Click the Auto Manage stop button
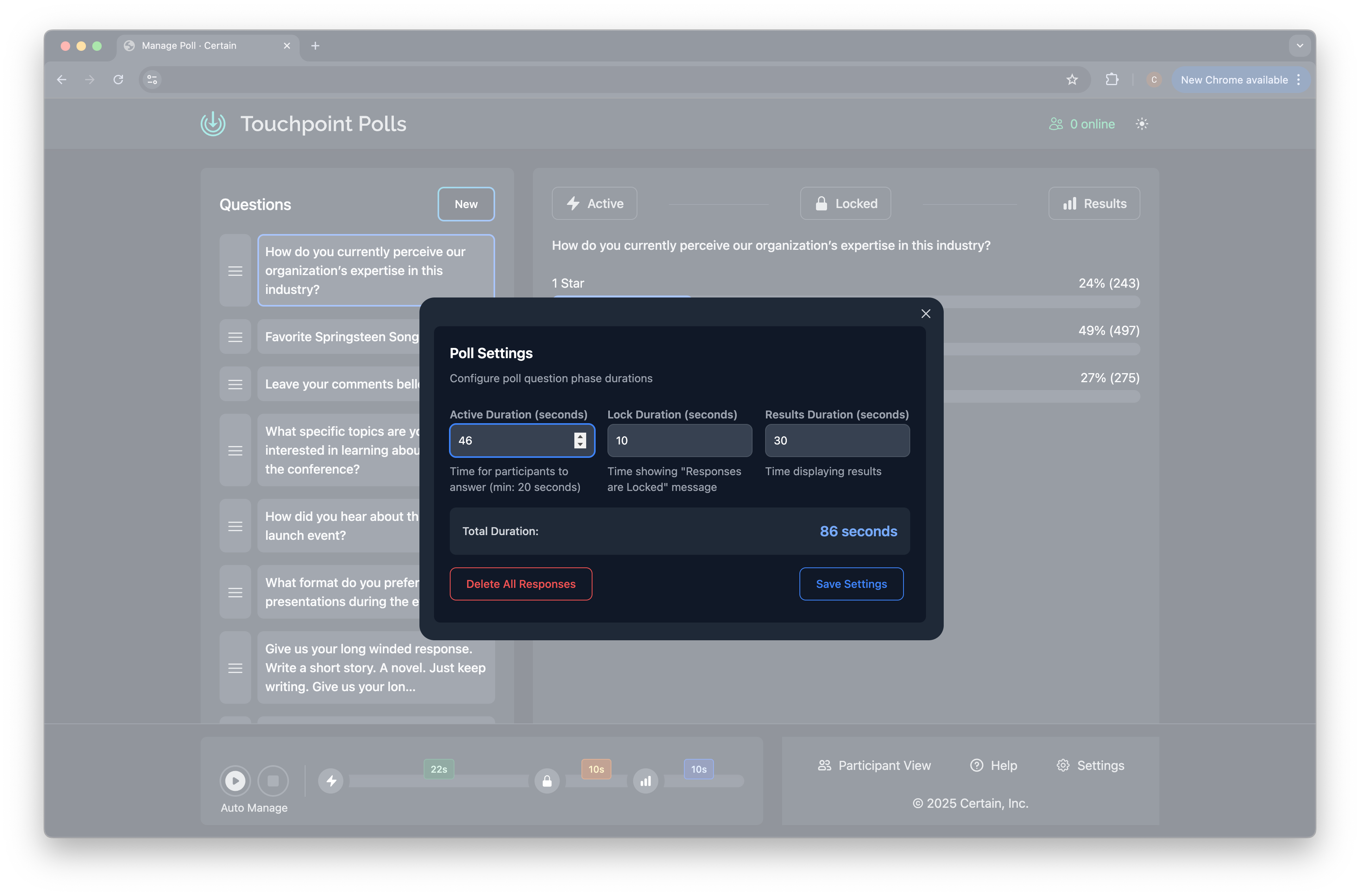 pos(273,781)
